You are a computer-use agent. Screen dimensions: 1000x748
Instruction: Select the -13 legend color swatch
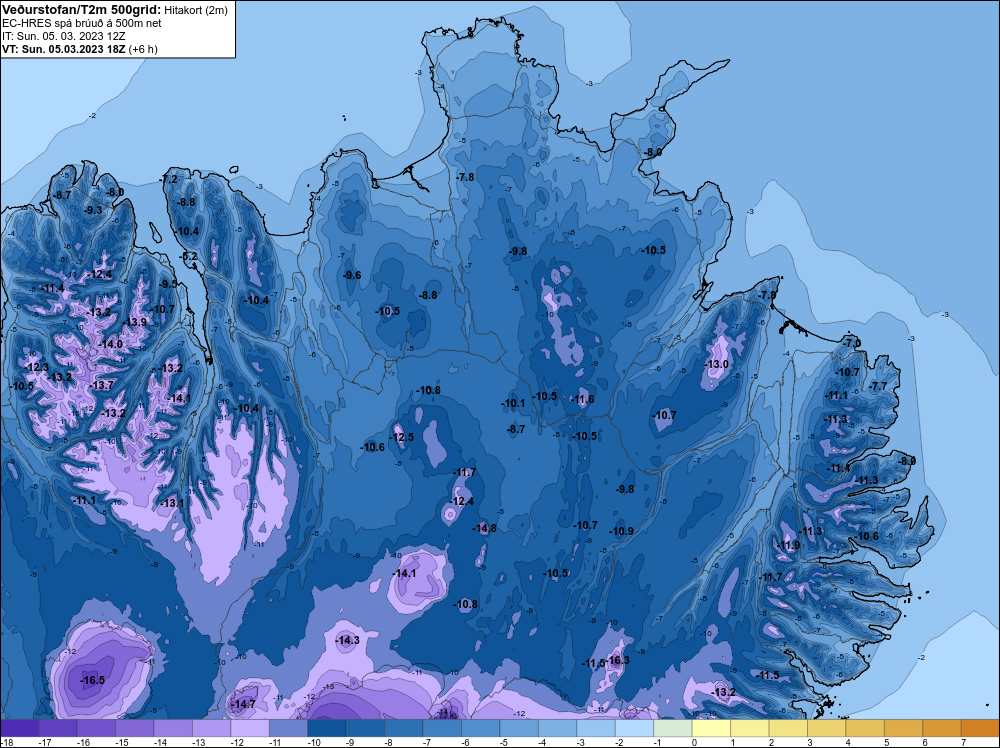pos(211,728)
